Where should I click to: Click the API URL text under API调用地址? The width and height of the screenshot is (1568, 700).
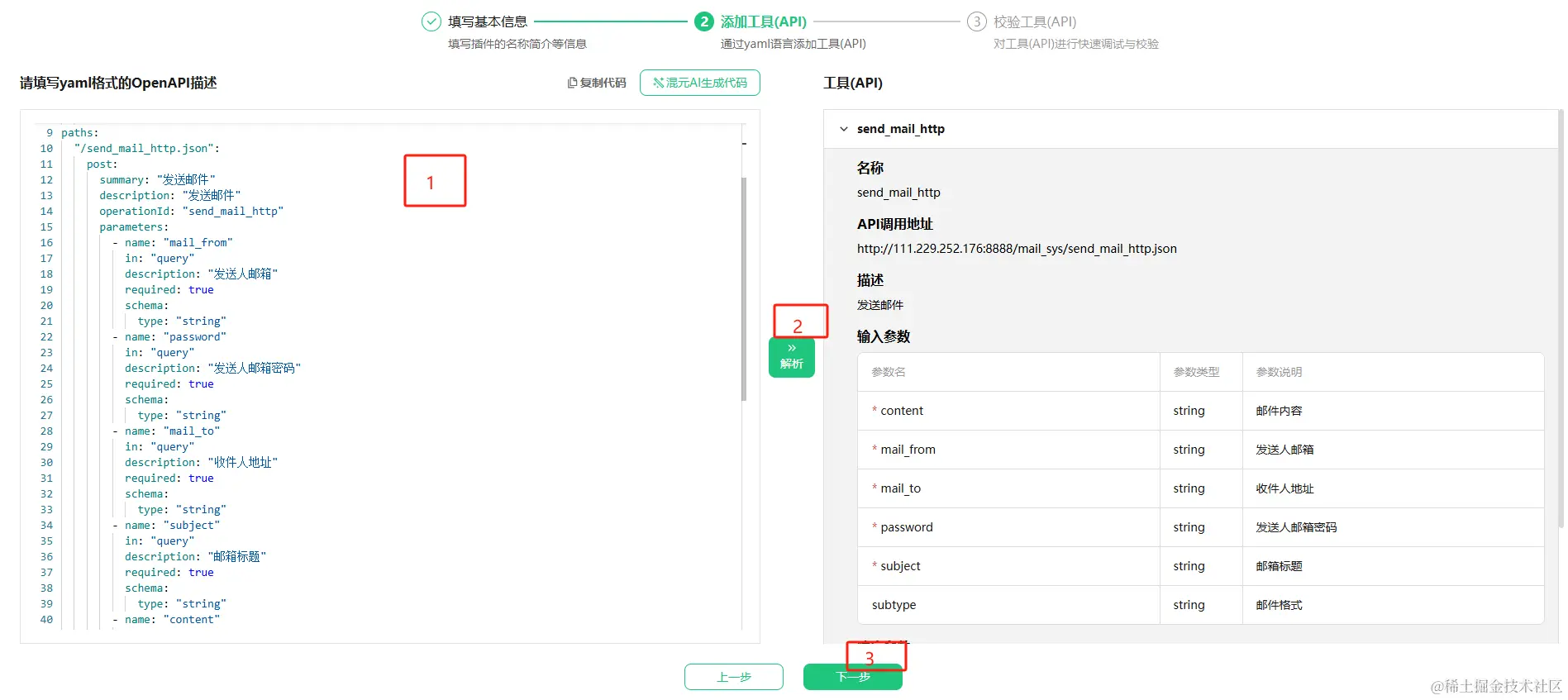[1017, 249]
